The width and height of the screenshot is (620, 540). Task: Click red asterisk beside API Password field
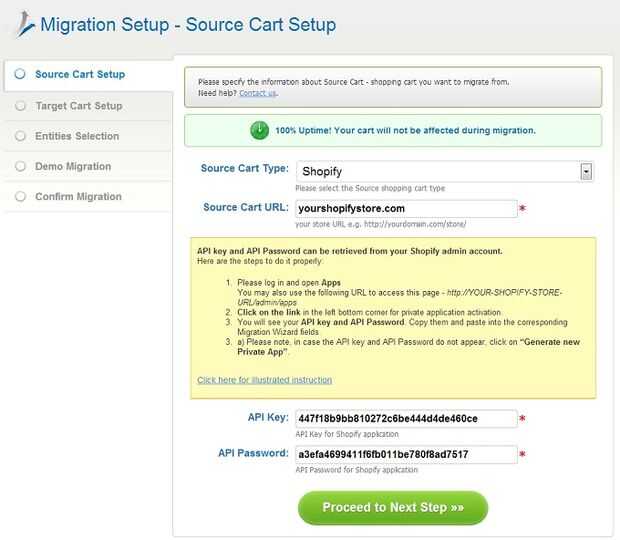coord(523,455)
